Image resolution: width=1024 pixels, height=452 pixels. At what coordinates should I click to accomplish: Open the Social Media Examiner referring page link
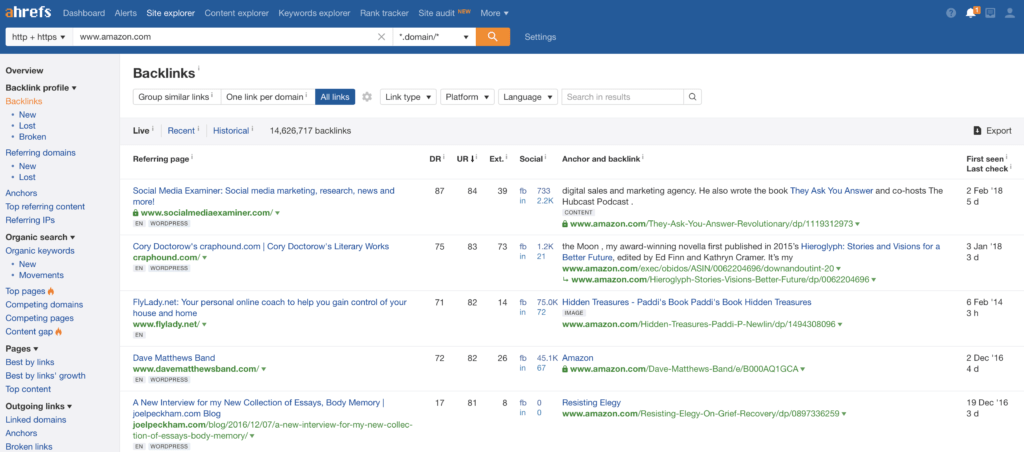tap(263, 197)
